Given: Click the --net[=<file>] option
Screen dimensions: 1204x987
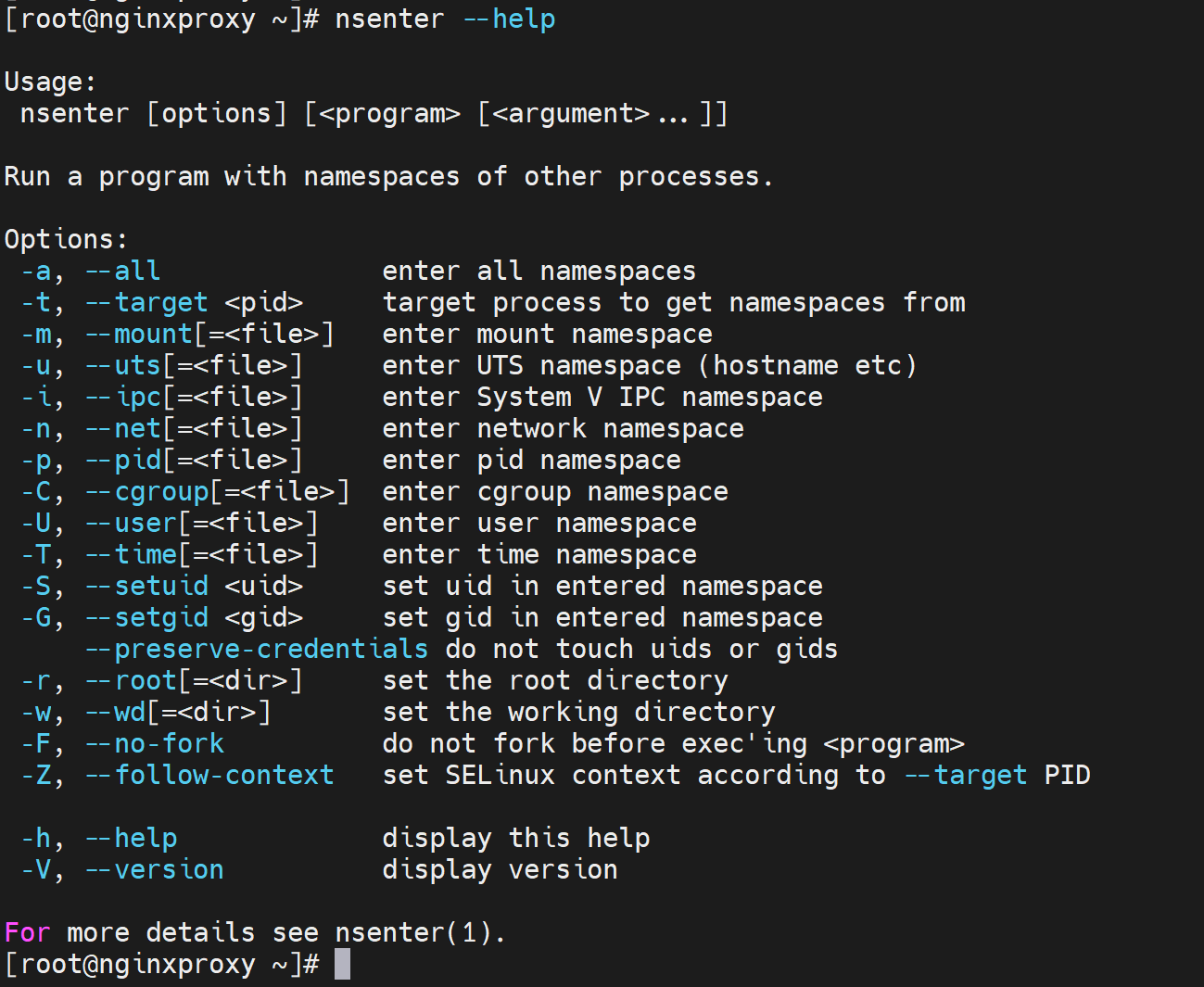Looking at the screenshot, I should click(194, 428).
